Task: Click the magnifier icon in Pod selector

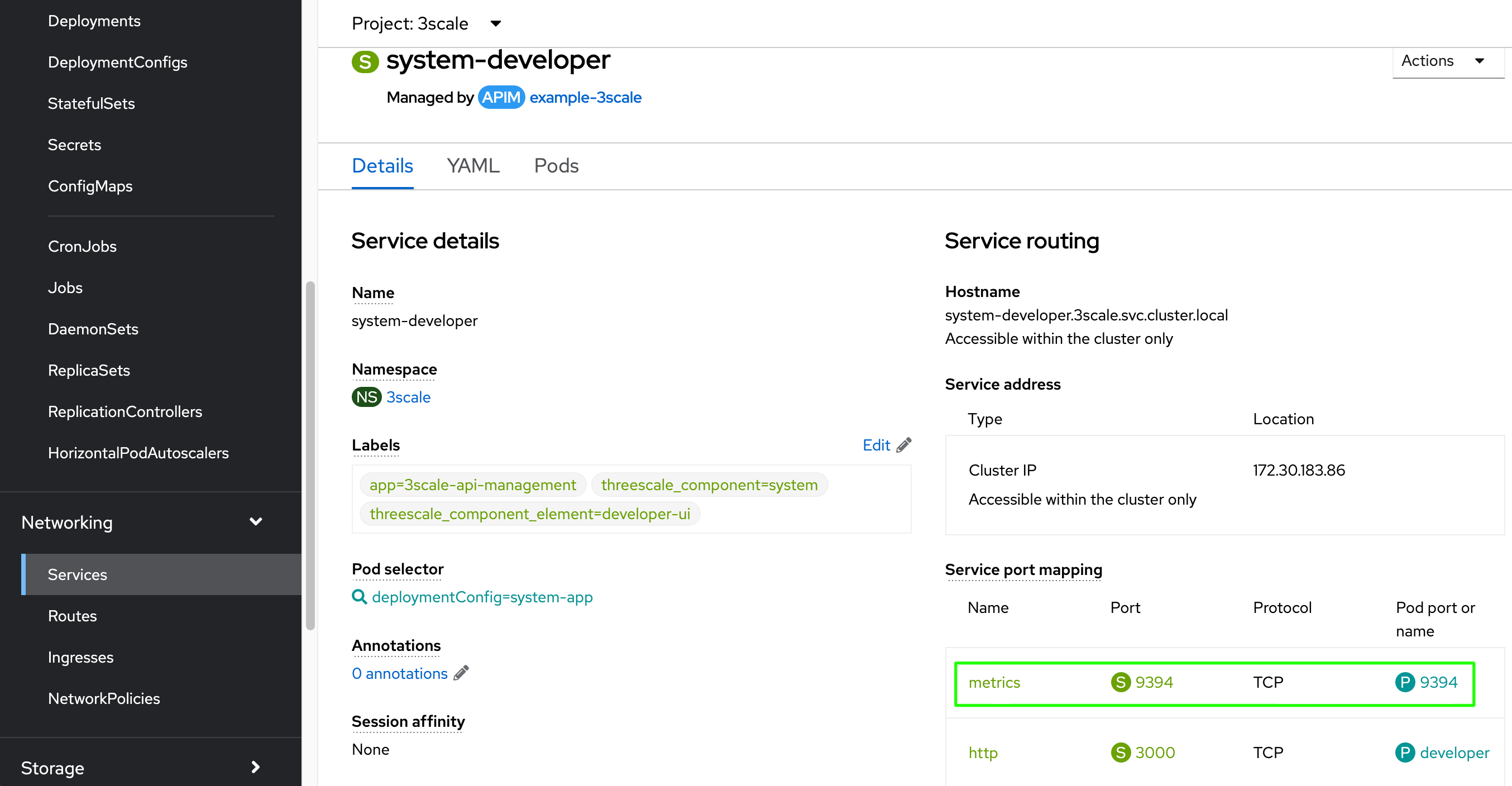Action: [359, 596]
